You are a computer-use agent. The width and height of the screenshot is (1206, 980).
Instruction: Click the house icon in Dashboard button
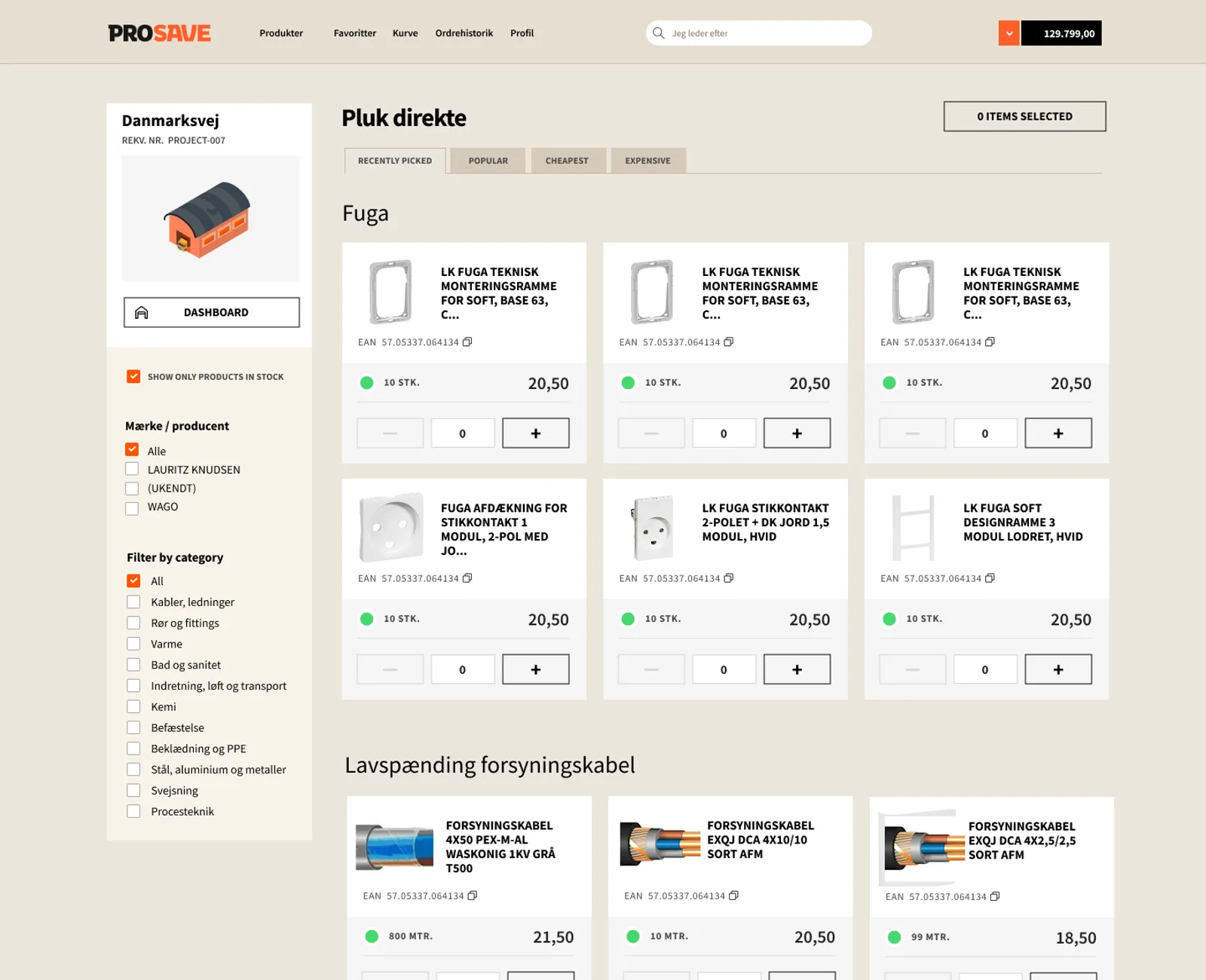142,312
